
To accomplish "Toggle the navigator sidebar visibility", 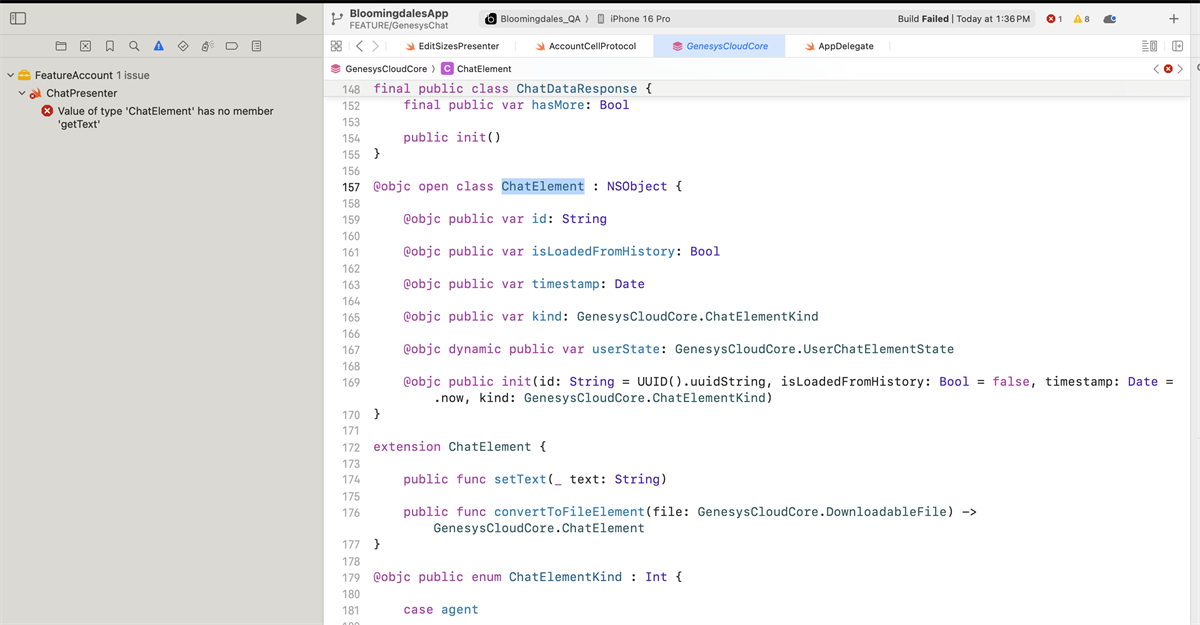I will coord(19,19).
